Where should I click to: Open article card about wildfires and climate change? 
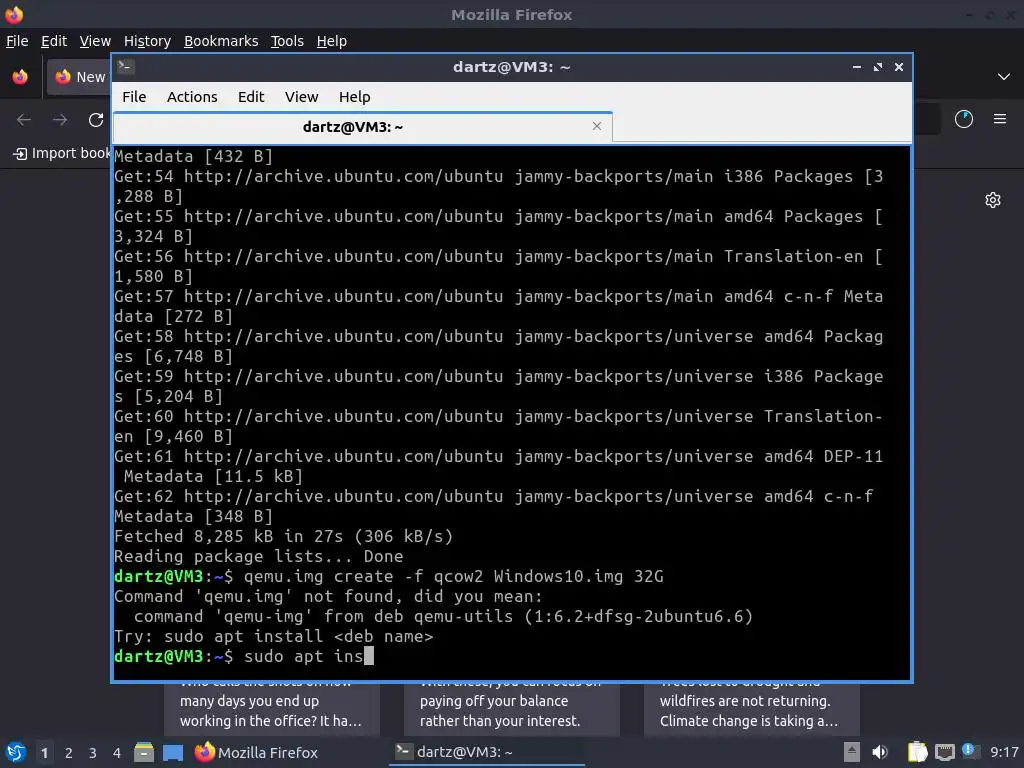coord(752,709)
